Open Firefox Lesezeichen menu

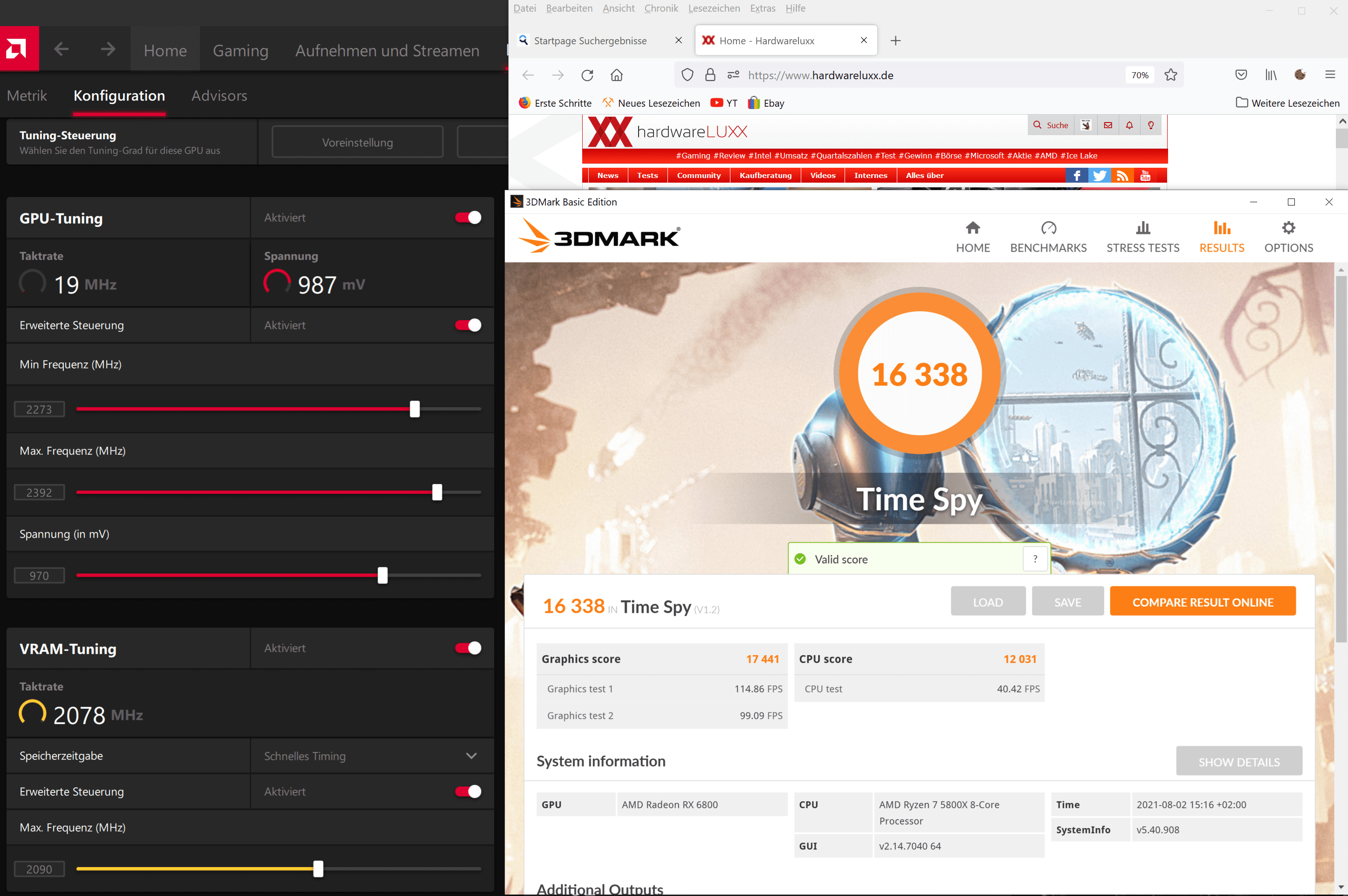[x=714, y=8]
